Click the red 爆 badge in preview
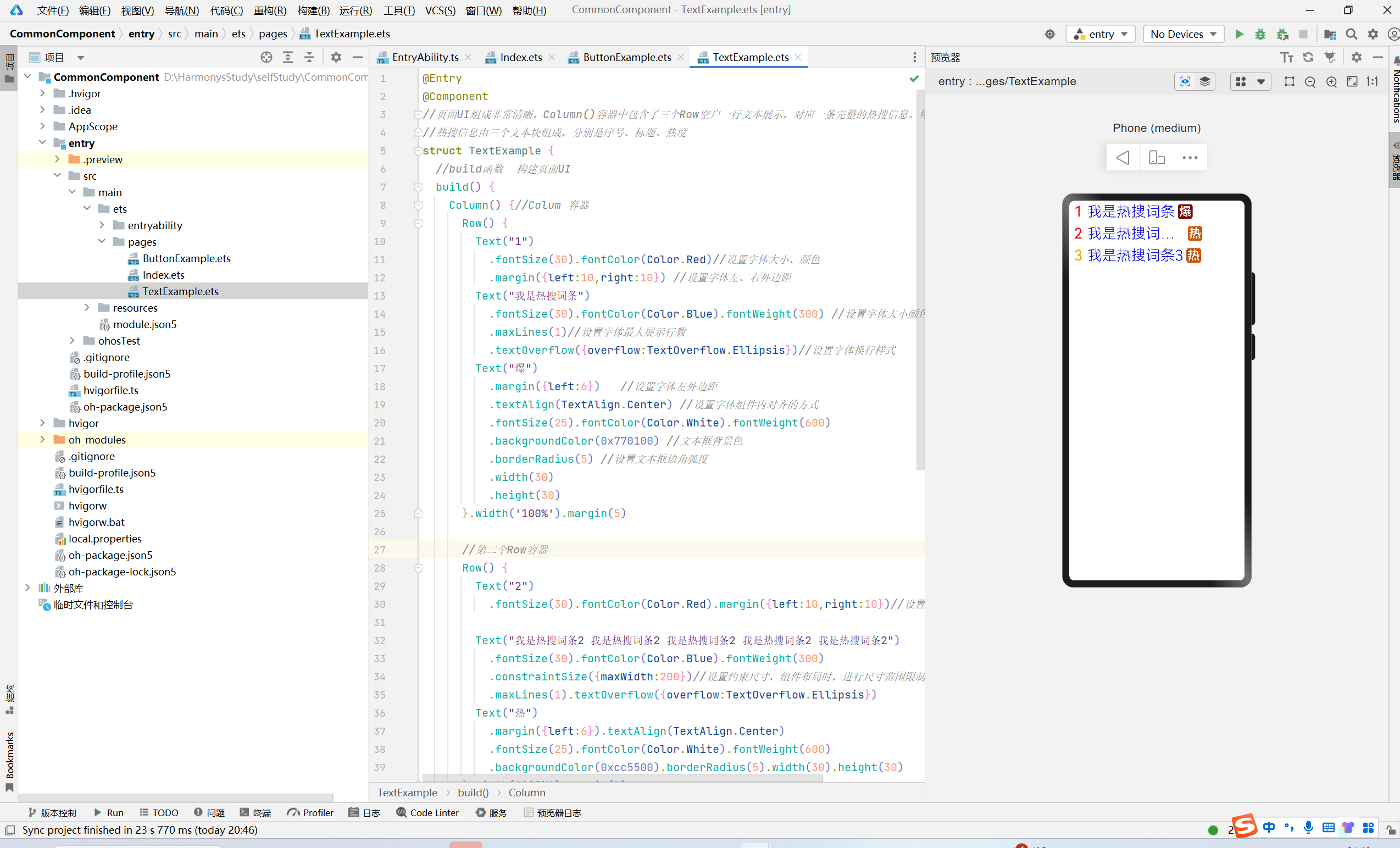Image resolution: width=1400 pixels, height=848 pixels. tap(1185, 212)
